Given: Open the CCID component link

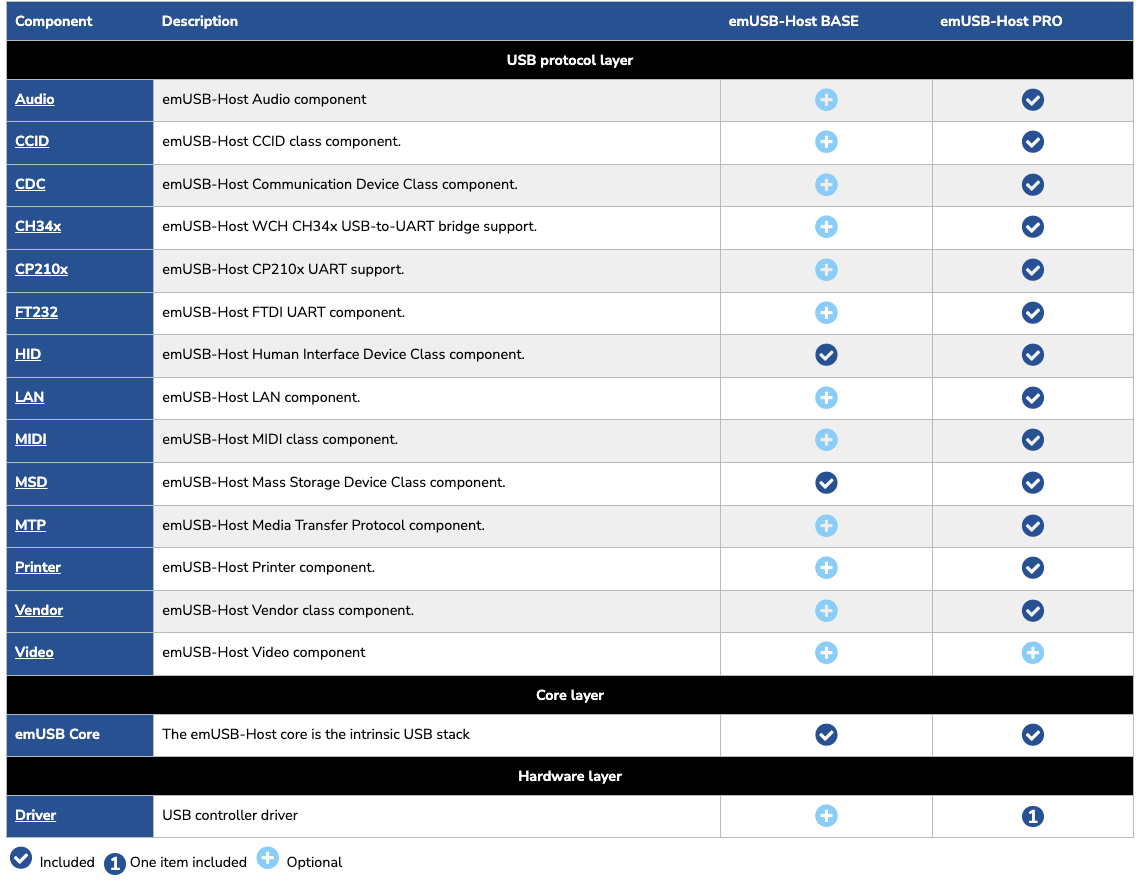Looking at the screenshot, I should pos(32,142).
